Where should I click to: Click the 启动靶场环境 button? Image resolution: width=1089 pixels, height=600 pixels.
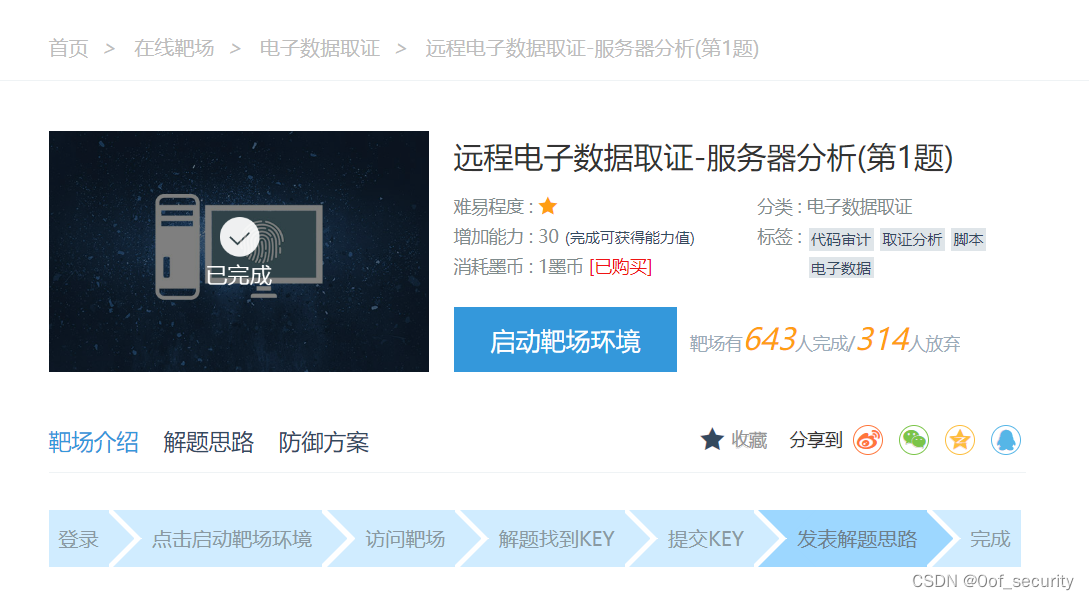[x=565, y=340]
